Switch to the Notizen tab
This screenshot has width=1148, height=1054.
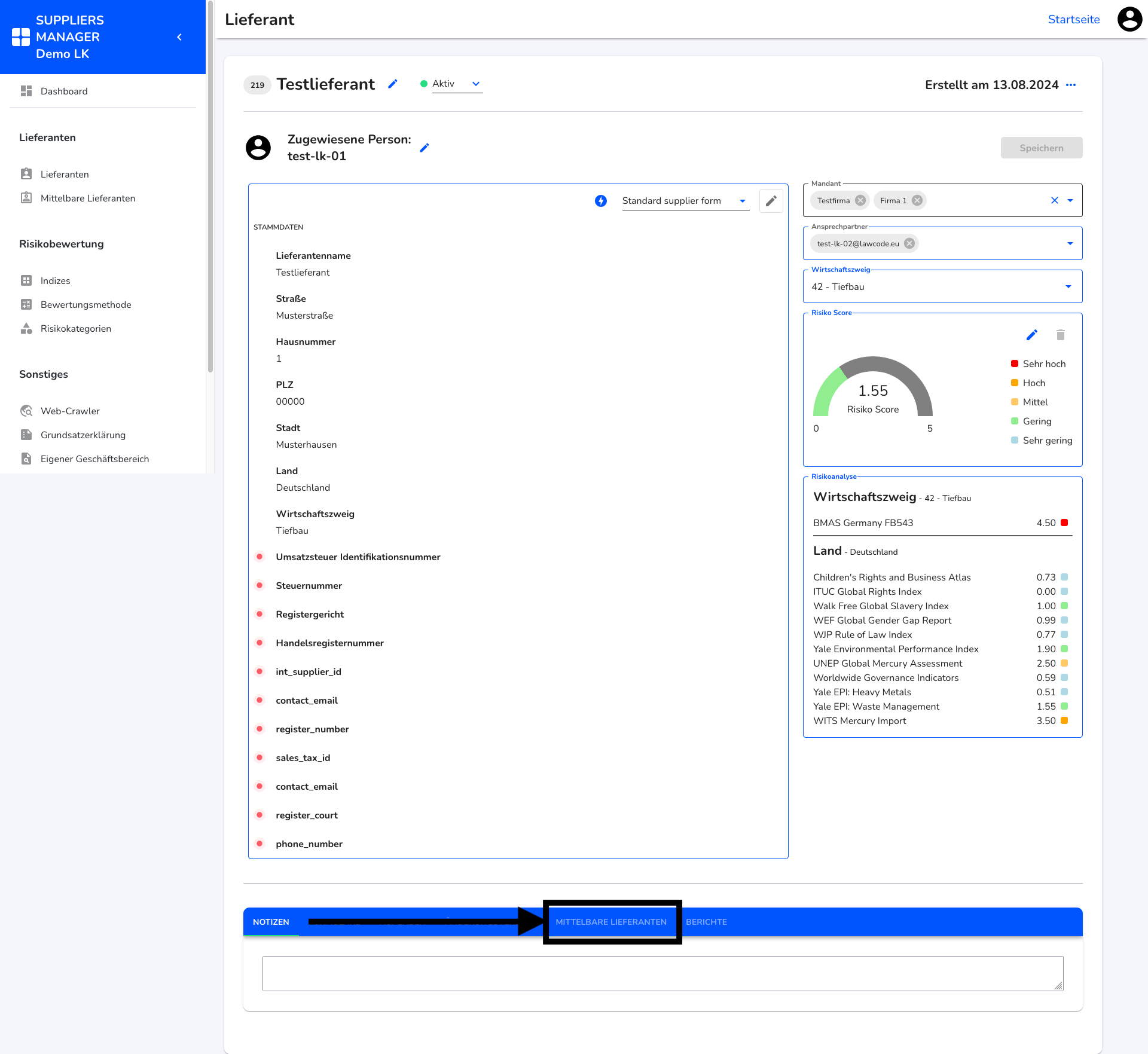click(271, 922)
